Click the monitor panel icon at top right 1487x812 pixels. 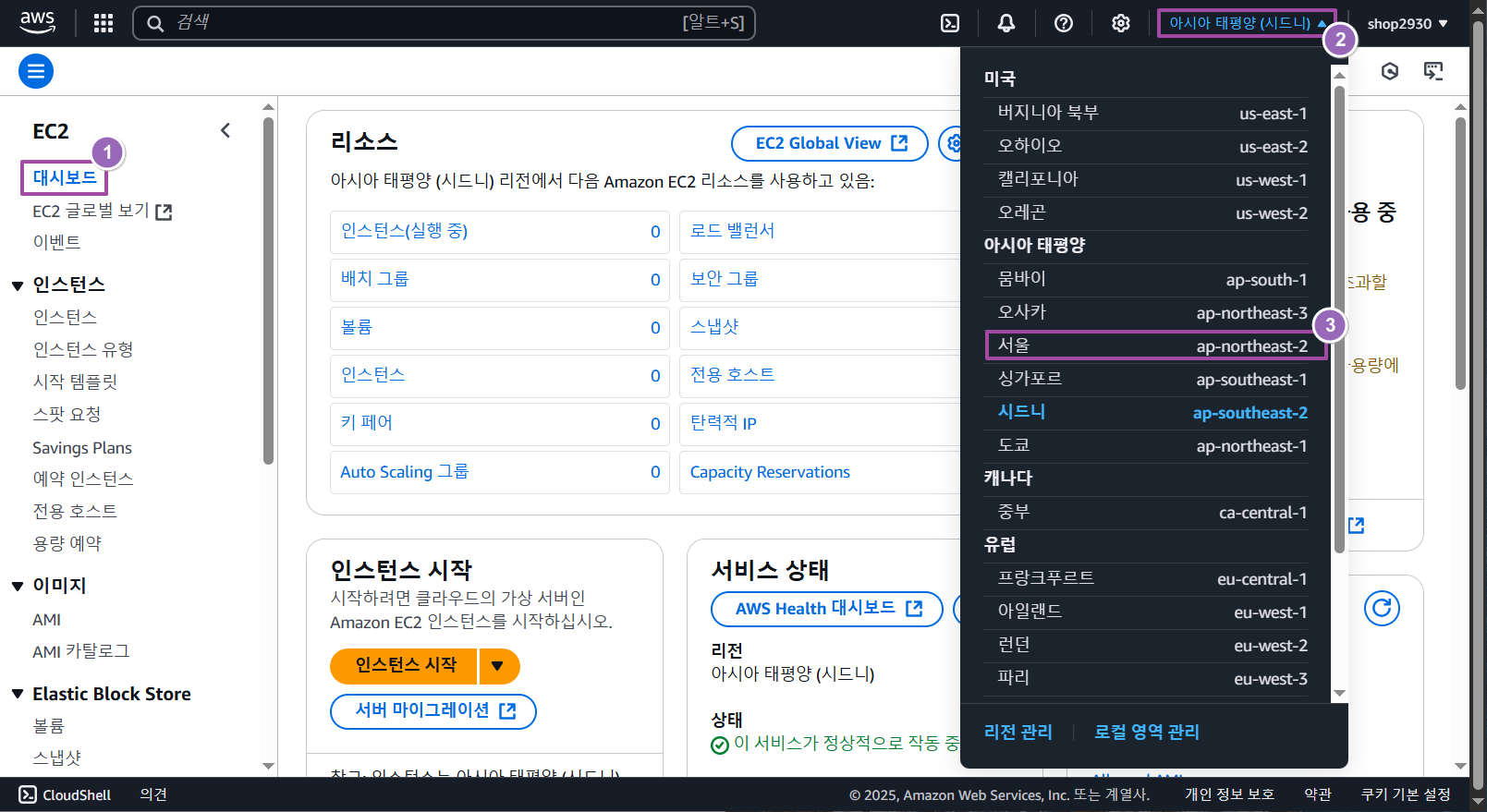click(1433, 71)
